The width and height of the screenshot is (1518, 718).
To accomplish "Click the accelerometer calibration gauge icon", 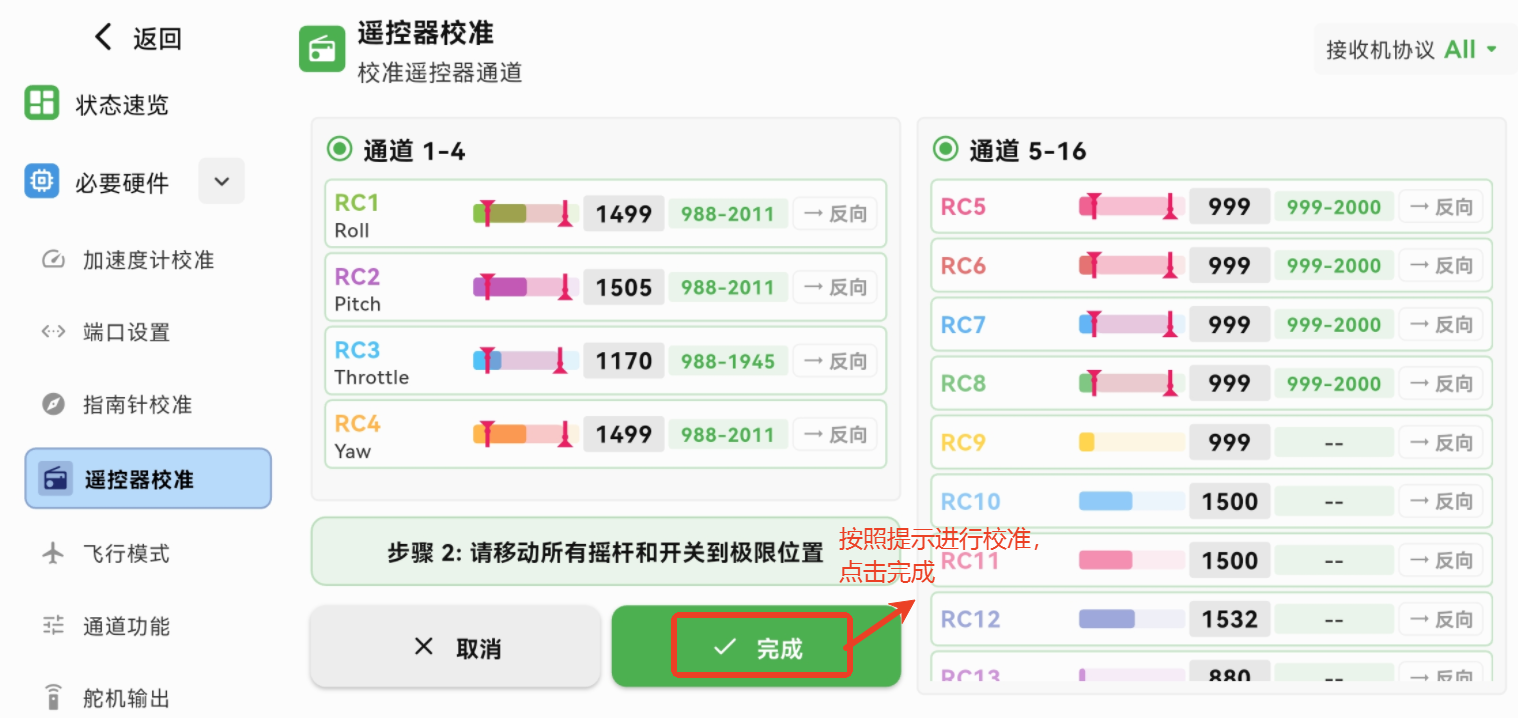I will (x=53, y=260).
